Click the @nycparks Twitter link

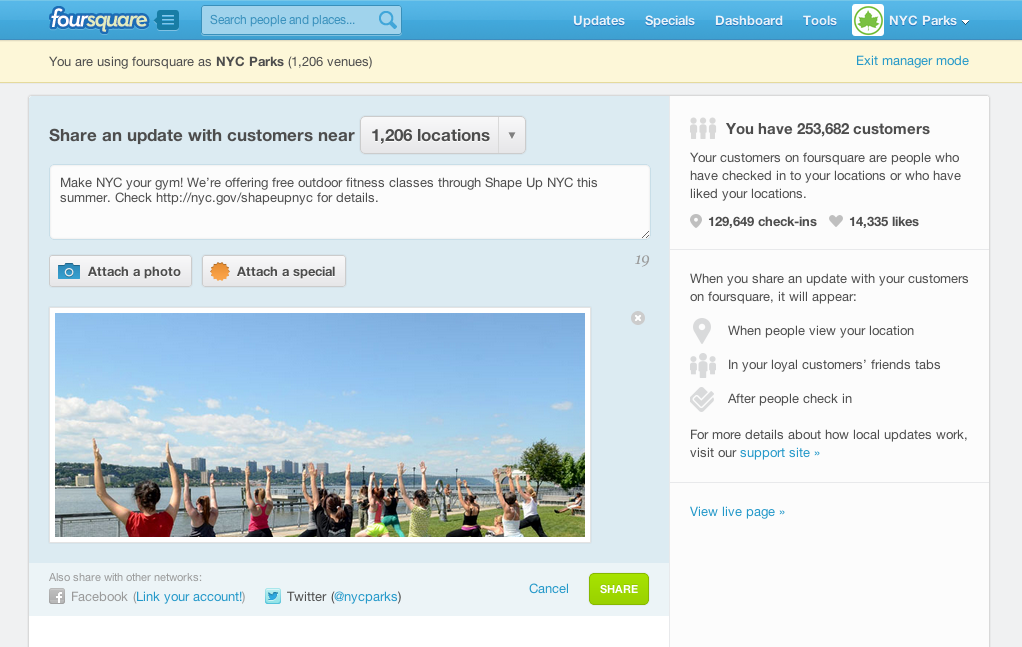coord(366,596)
